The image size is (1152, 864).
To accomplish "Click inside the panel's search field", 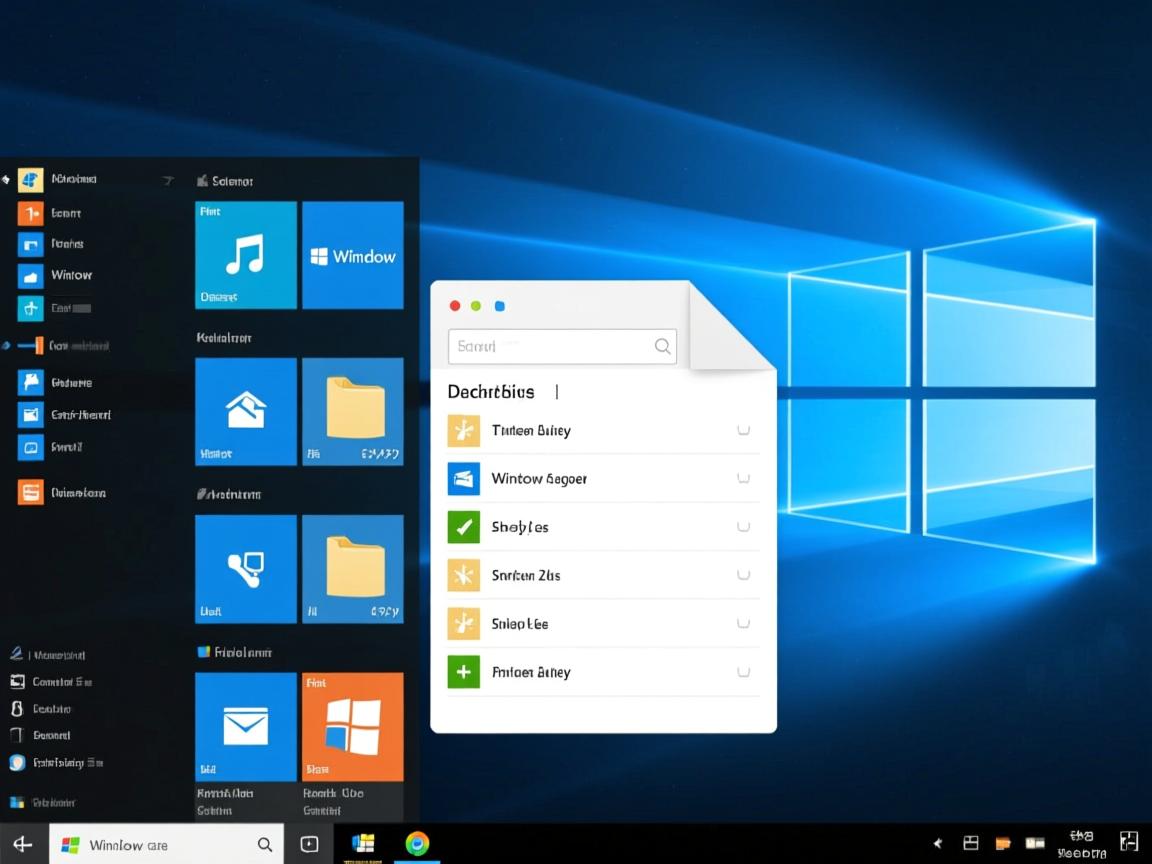I will click(x=550, y=346).
